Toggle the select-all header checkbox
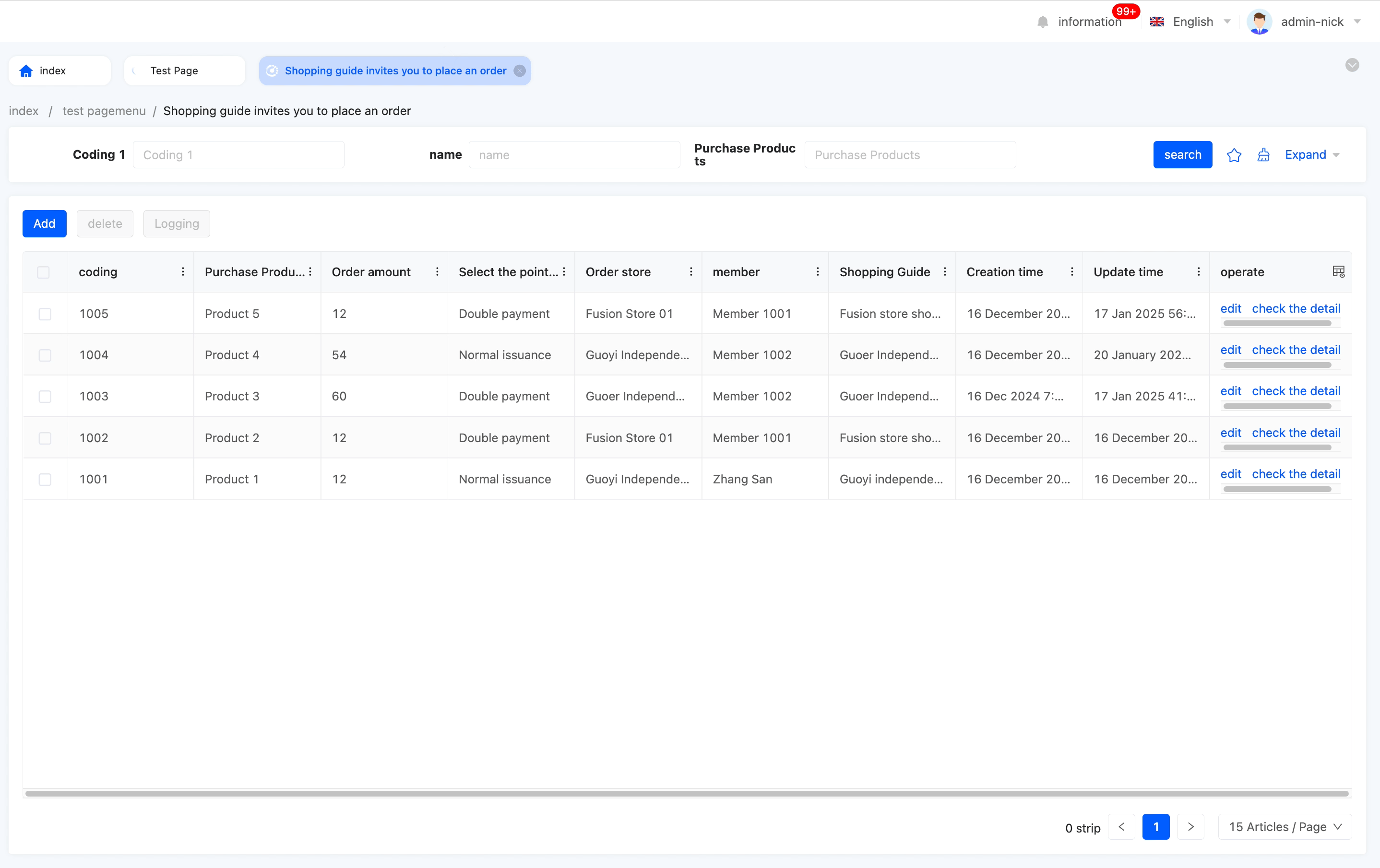 (x=44, y=272)
